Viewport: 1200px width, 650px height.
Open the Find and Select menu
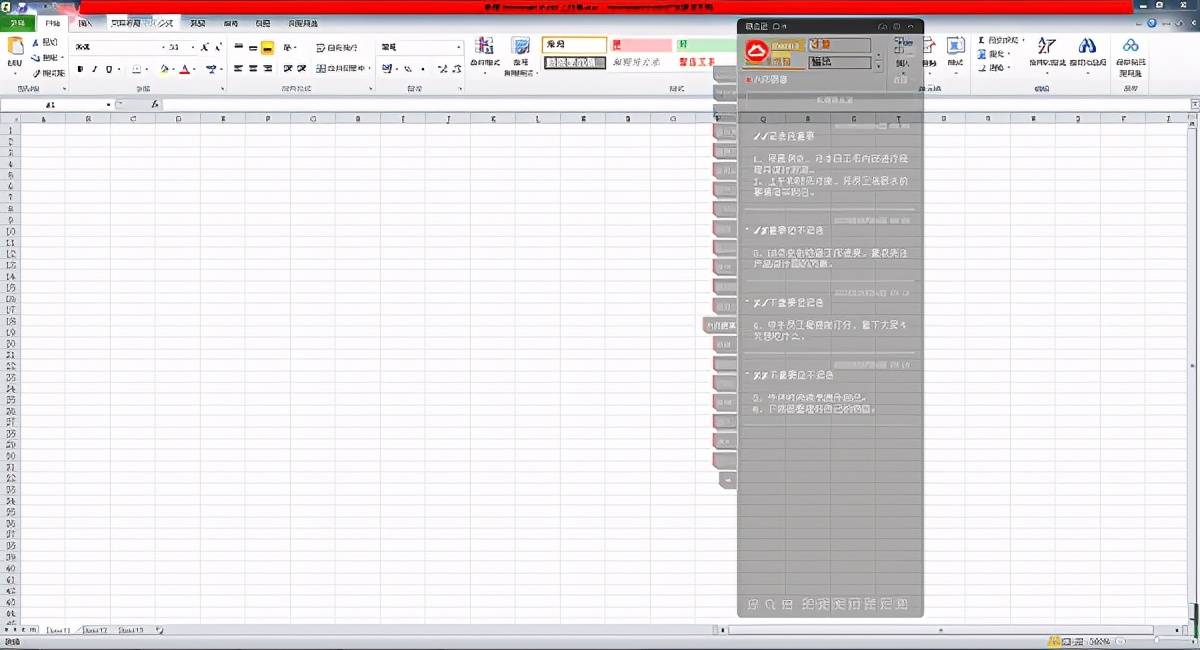click(1087, 56)
